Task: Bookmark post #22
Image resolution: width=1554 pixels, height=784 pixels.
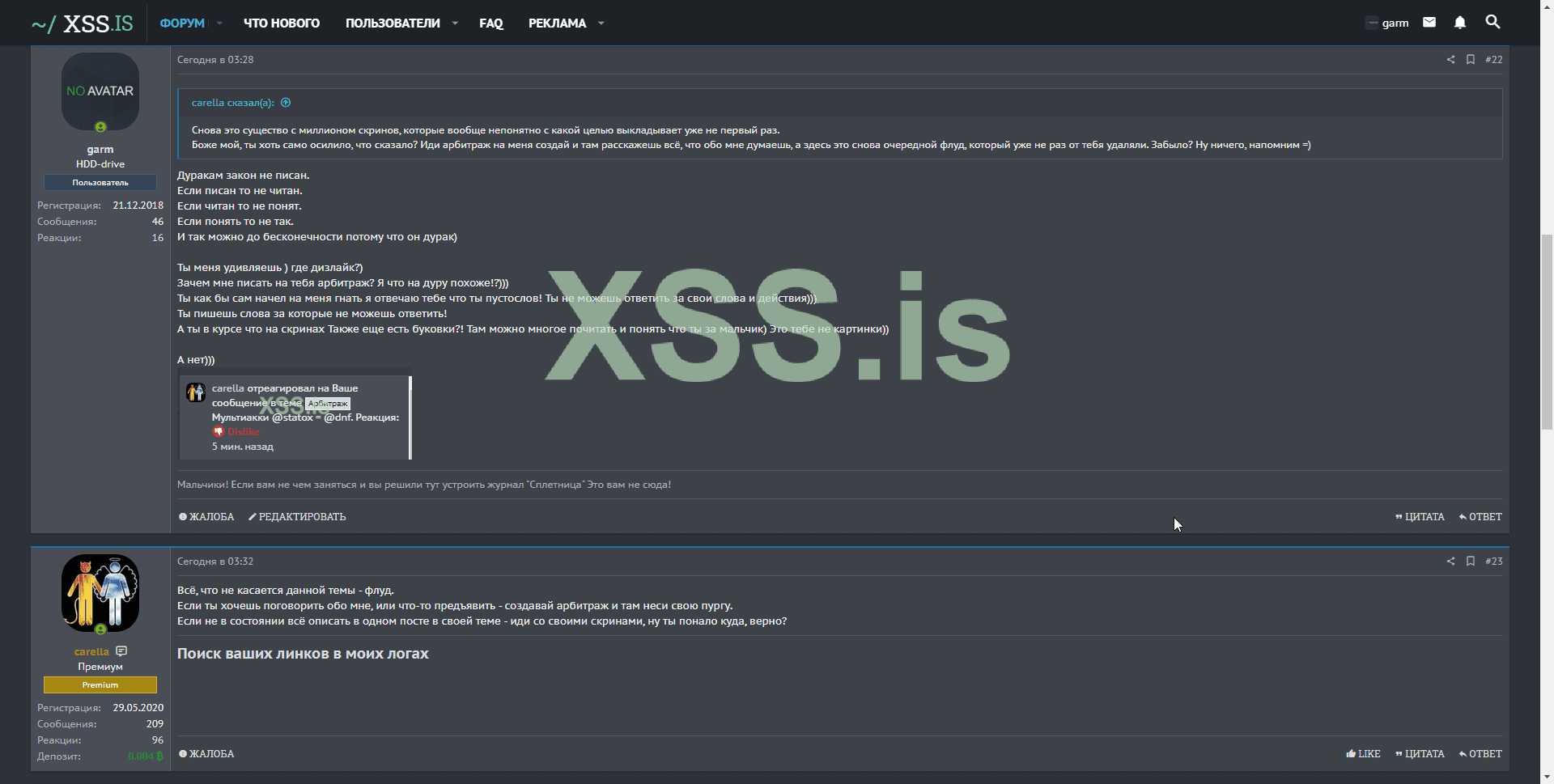Action: click(x=1471, y=60)
